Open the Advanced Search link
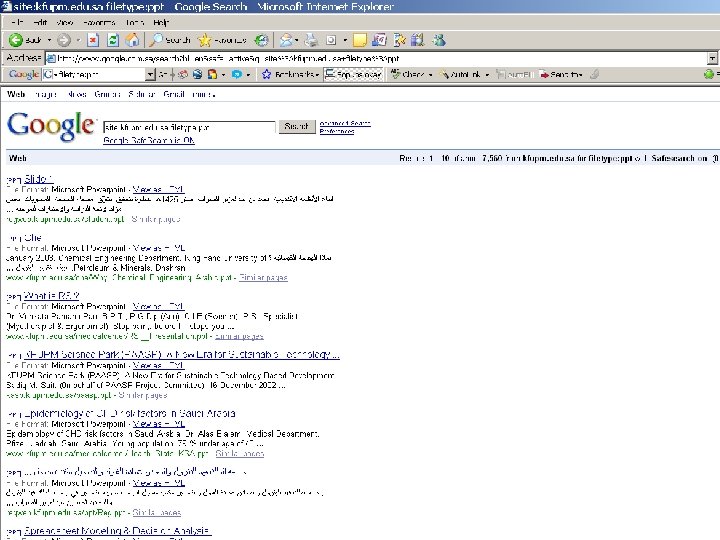 (x=345, y=123)
